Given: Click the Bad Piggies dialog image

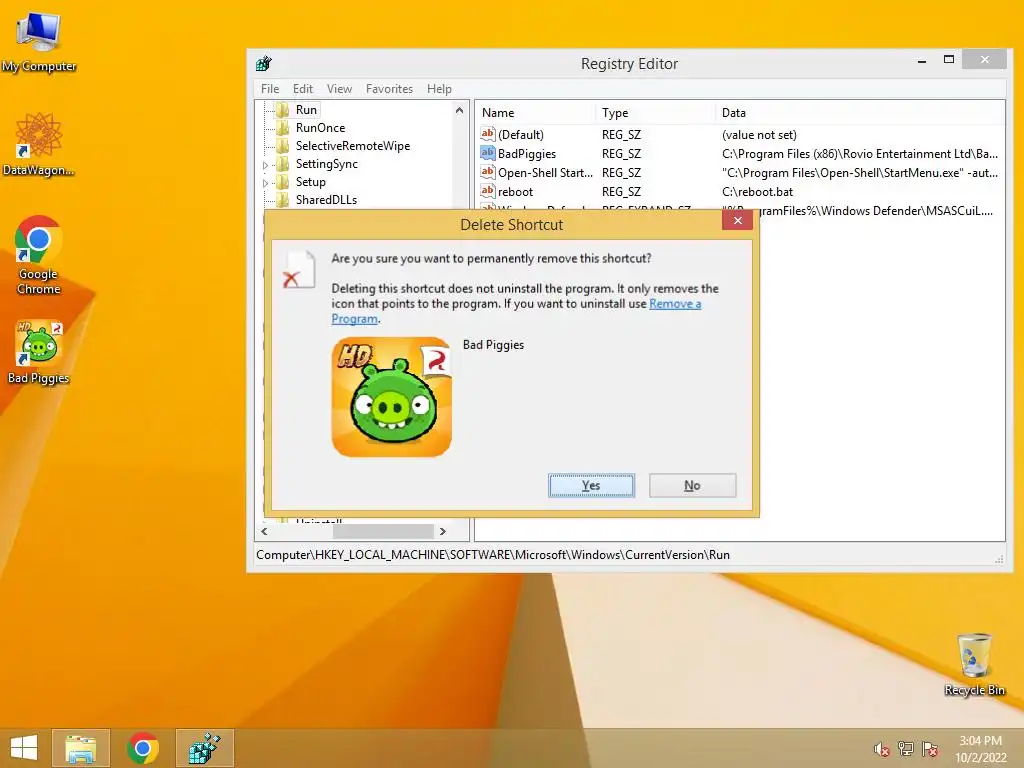Looking at the screenshot, I should 391,397.
